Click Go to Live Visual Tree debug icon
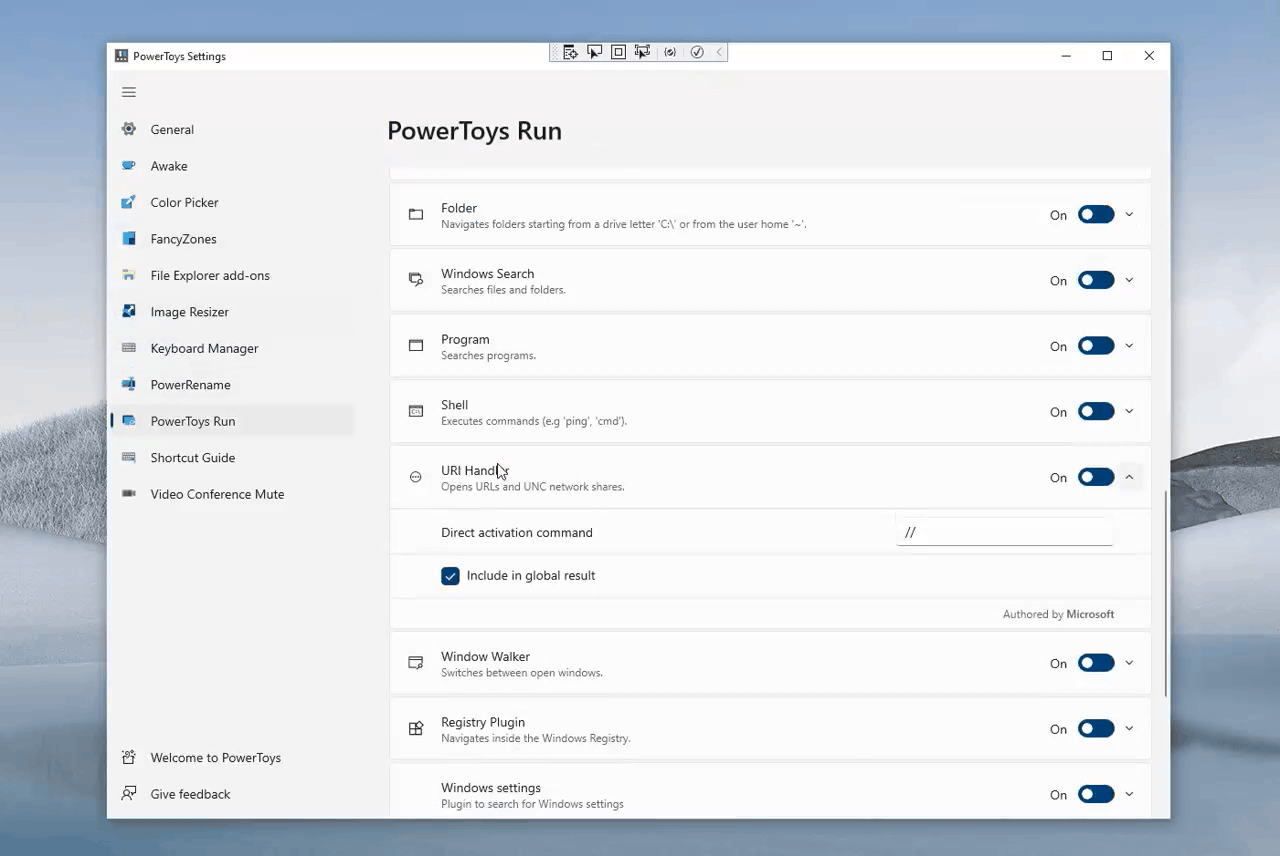Image resolution: width=1280 pixels, height=856 pixels. (570, 52)
